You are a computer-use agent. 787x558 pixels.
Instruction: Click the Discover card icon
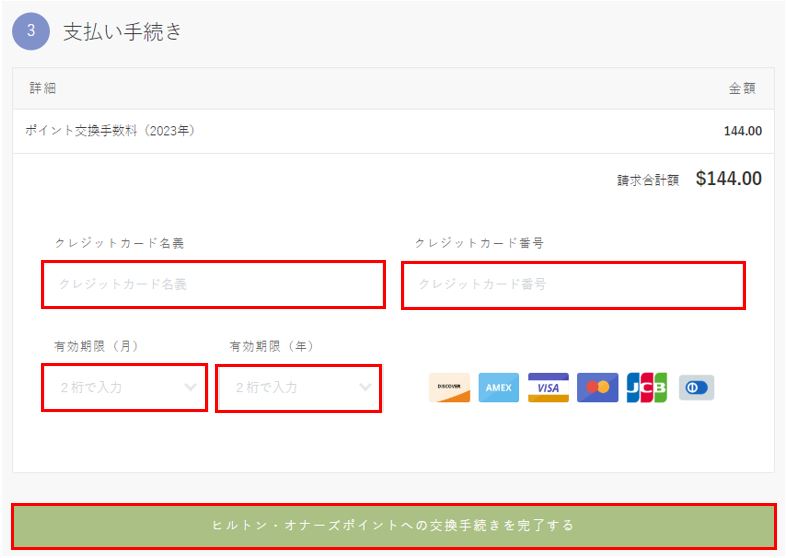point(449,387)
